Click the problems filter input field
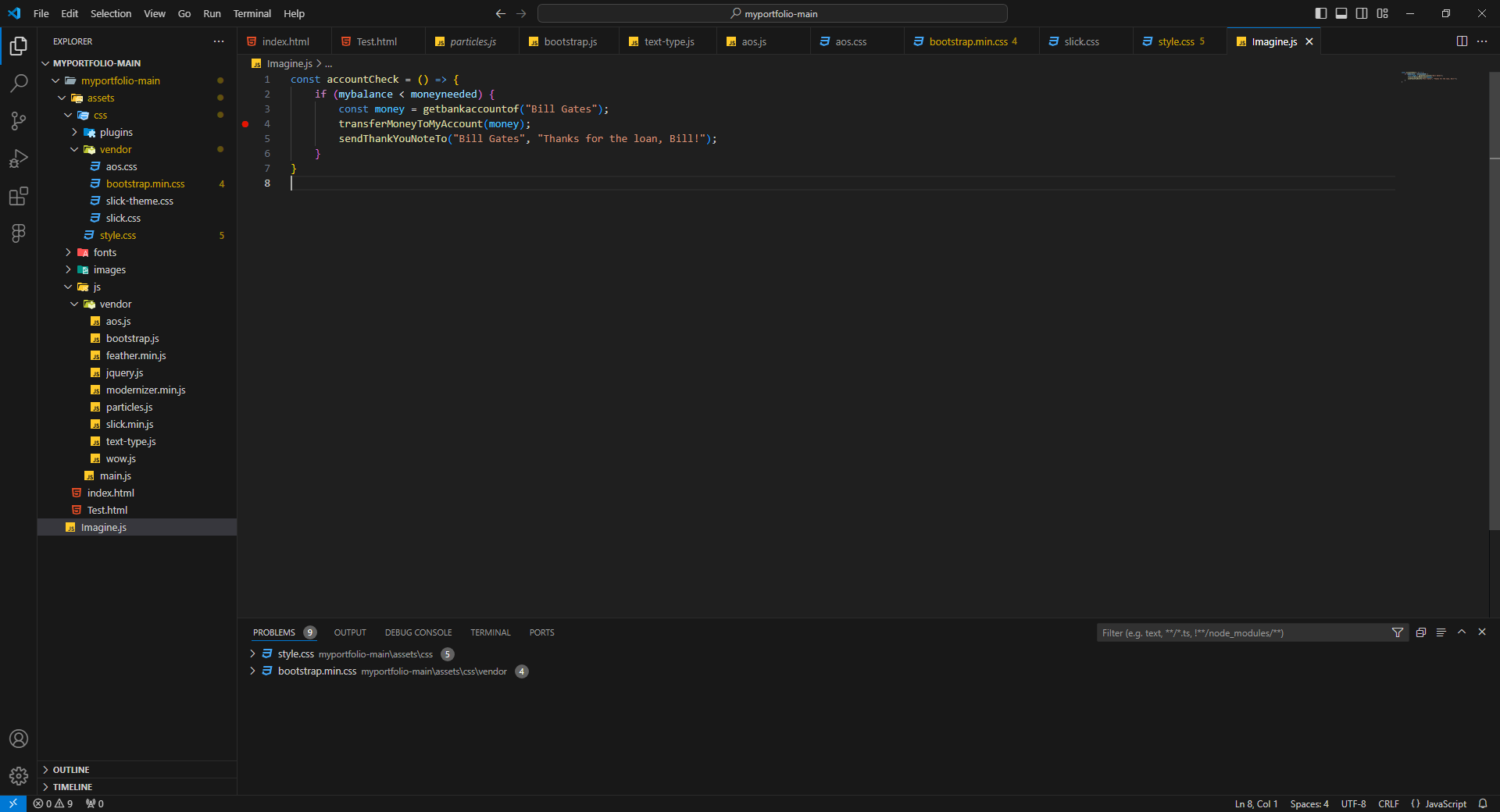The image size is (1500, 812). click(x=1242, y=632)
